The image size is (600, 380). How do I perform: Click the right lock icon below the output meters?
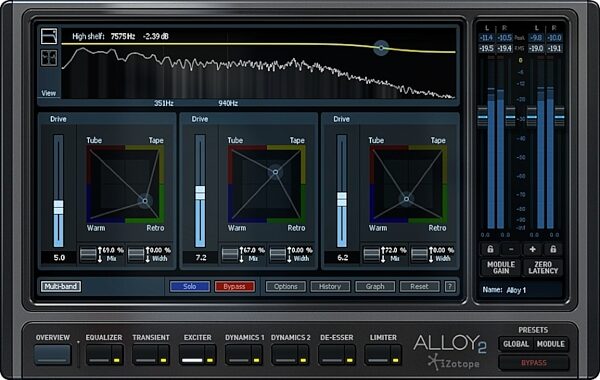click(553, 250)
